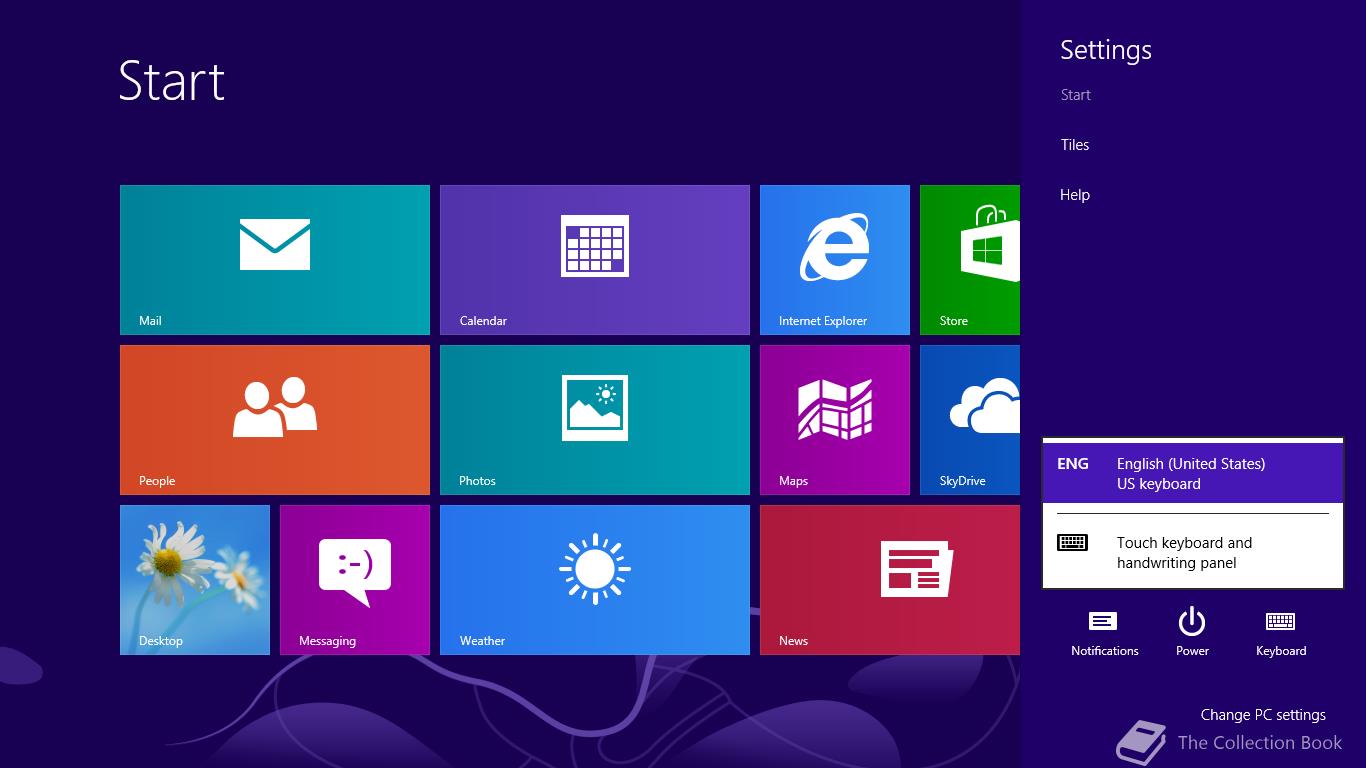Open Help in Settings pane
1366x768 pixels.
coord(1075,195)
